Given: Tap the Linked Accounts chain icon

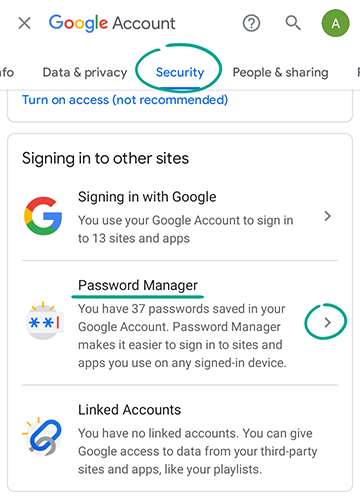Looking at the screenshot, I should tap(43, 437).
